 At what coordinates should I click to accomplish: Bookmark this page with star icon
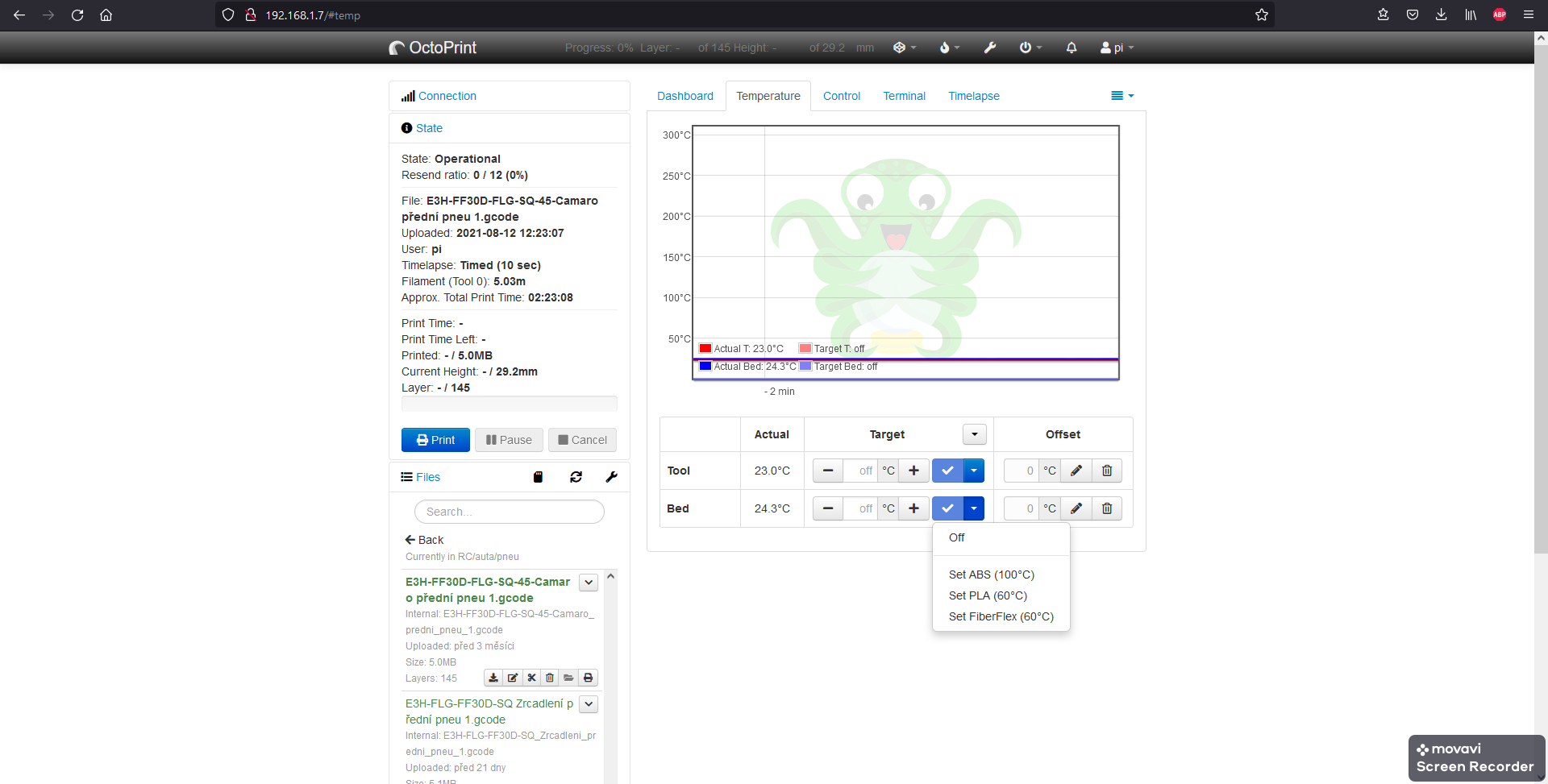[x=1262, y=15]
